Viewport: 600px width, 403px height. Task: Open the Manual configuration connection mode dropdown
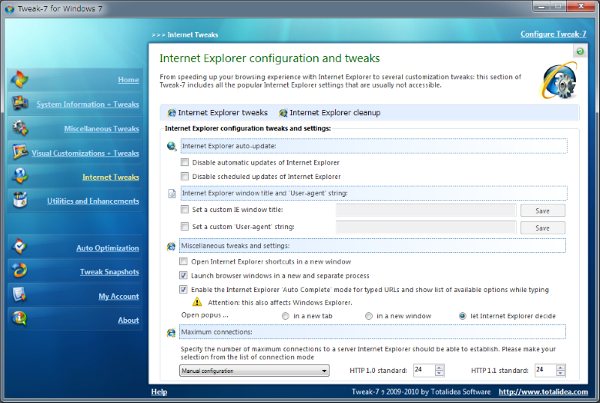tap(254, 370)
